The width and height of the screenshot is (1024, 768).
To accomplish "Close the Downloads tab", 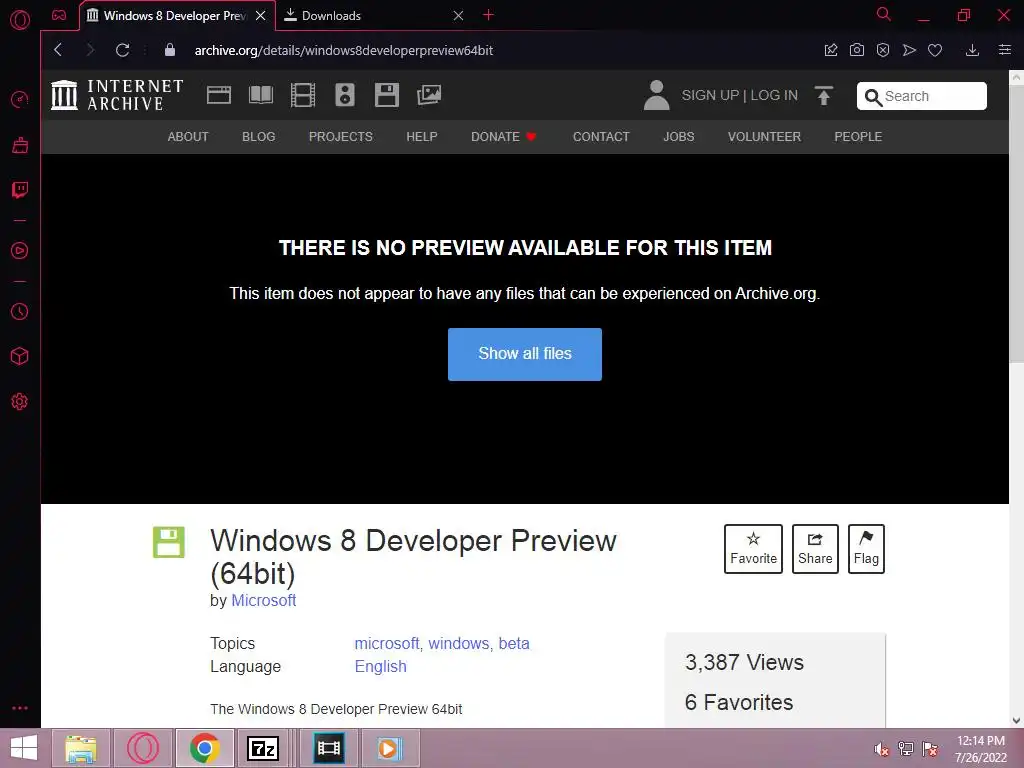I will point(458,15).
